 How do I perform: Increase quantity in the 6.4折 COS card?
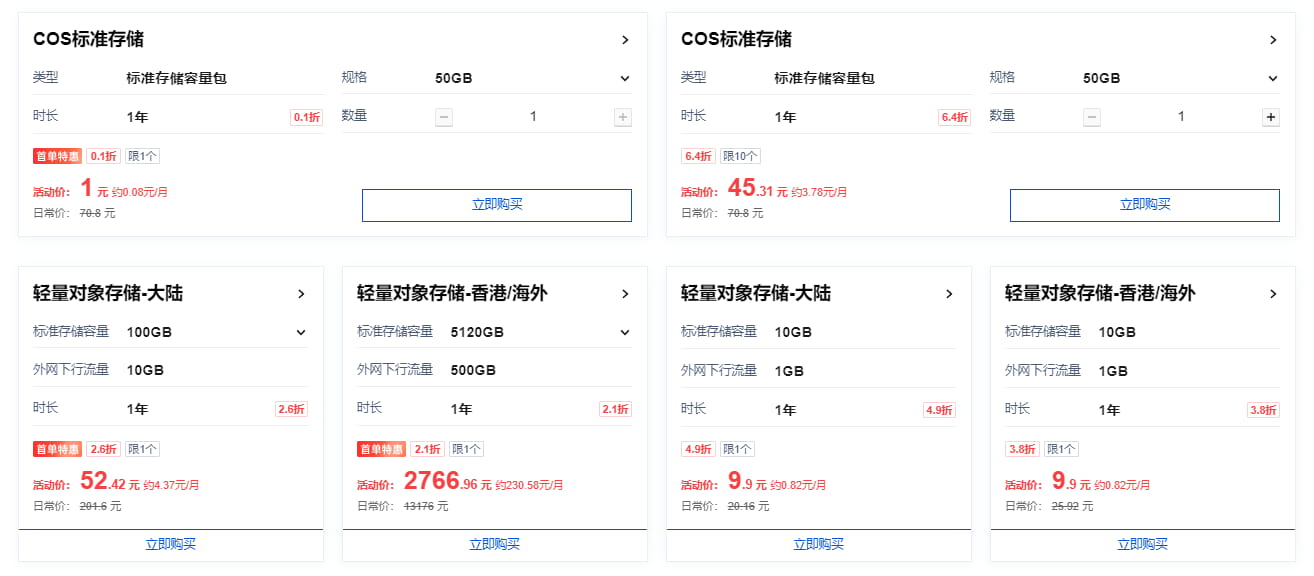click(x=1271, y=117)
